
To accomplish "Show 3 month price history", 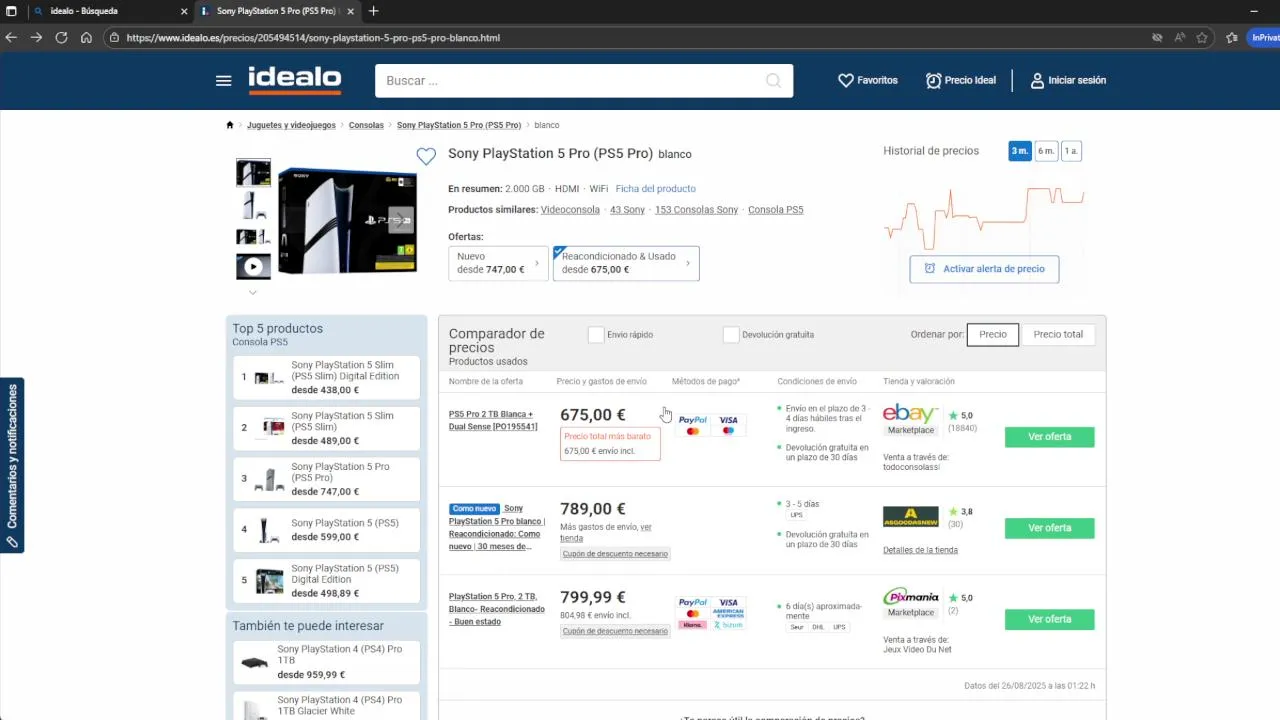I will [1019, 151].
